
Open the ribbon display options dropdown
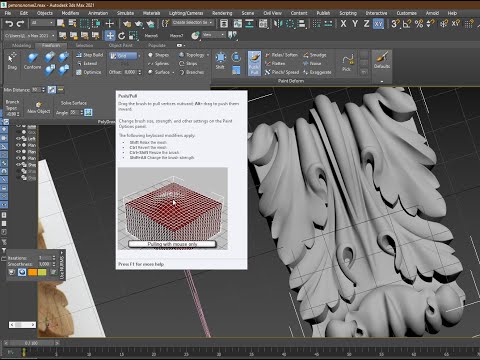coord(180,45)
